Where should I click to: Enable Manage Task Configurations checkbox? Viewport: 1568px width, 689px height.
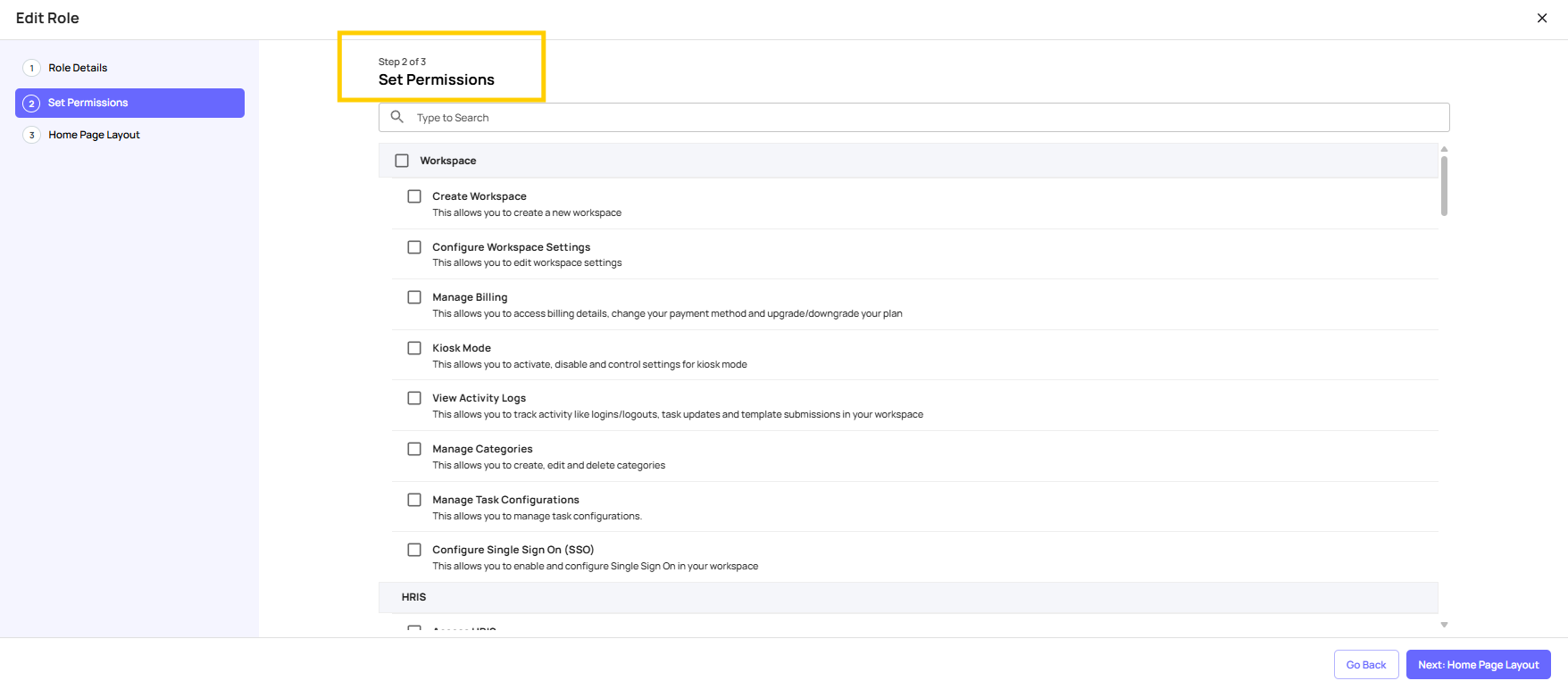414,500
